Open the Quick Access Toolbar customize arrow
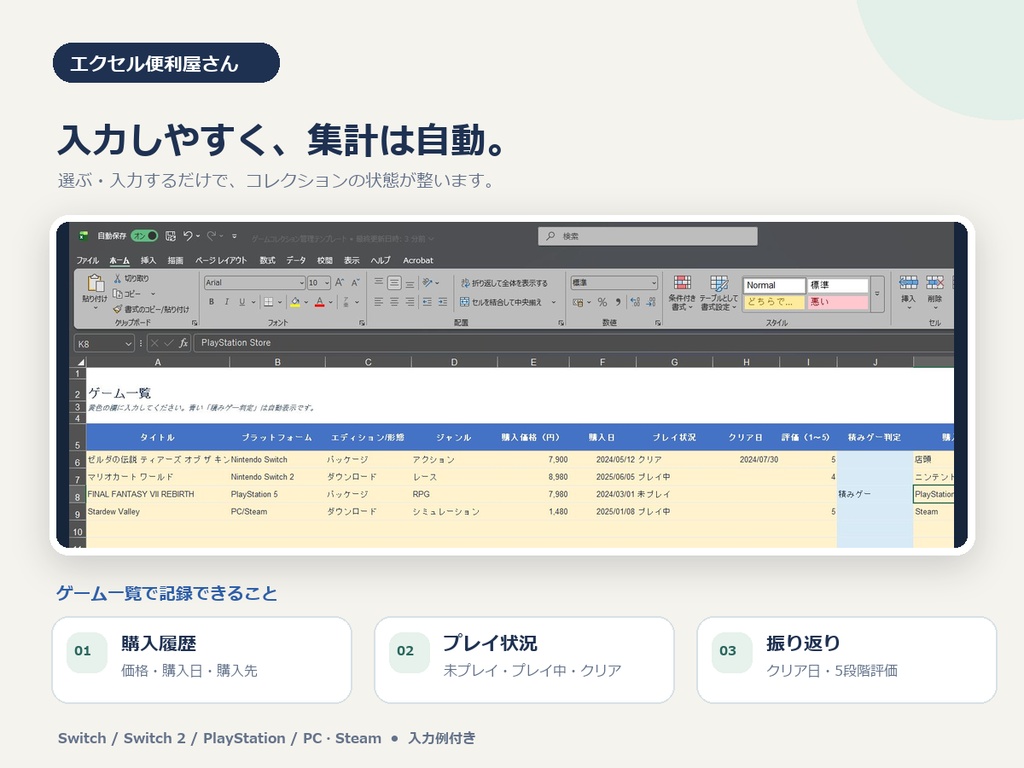Image resolution: width=1024 pixels, height=768 pixels. pyautogui.click(x=234, y=236)
